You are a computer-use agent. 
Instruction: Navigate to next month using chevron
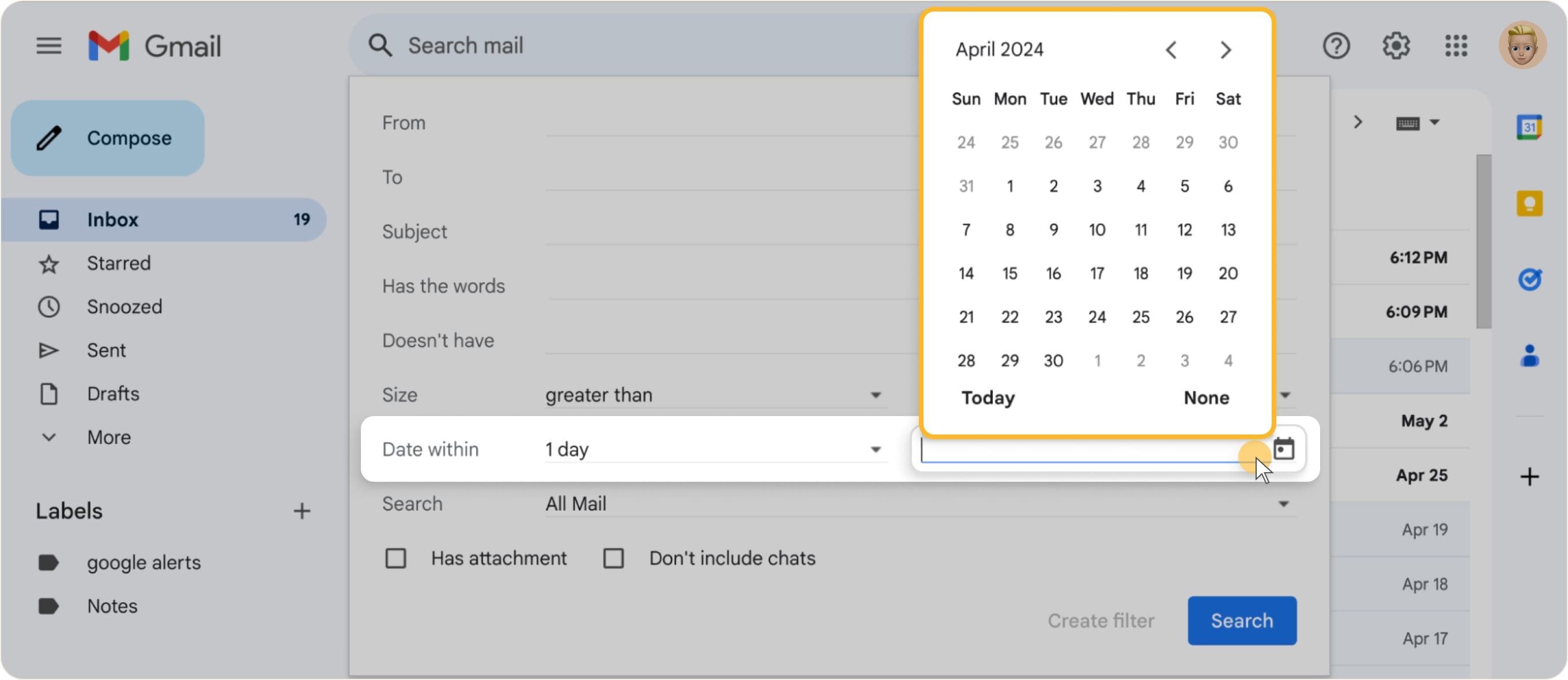[1225, 49]
